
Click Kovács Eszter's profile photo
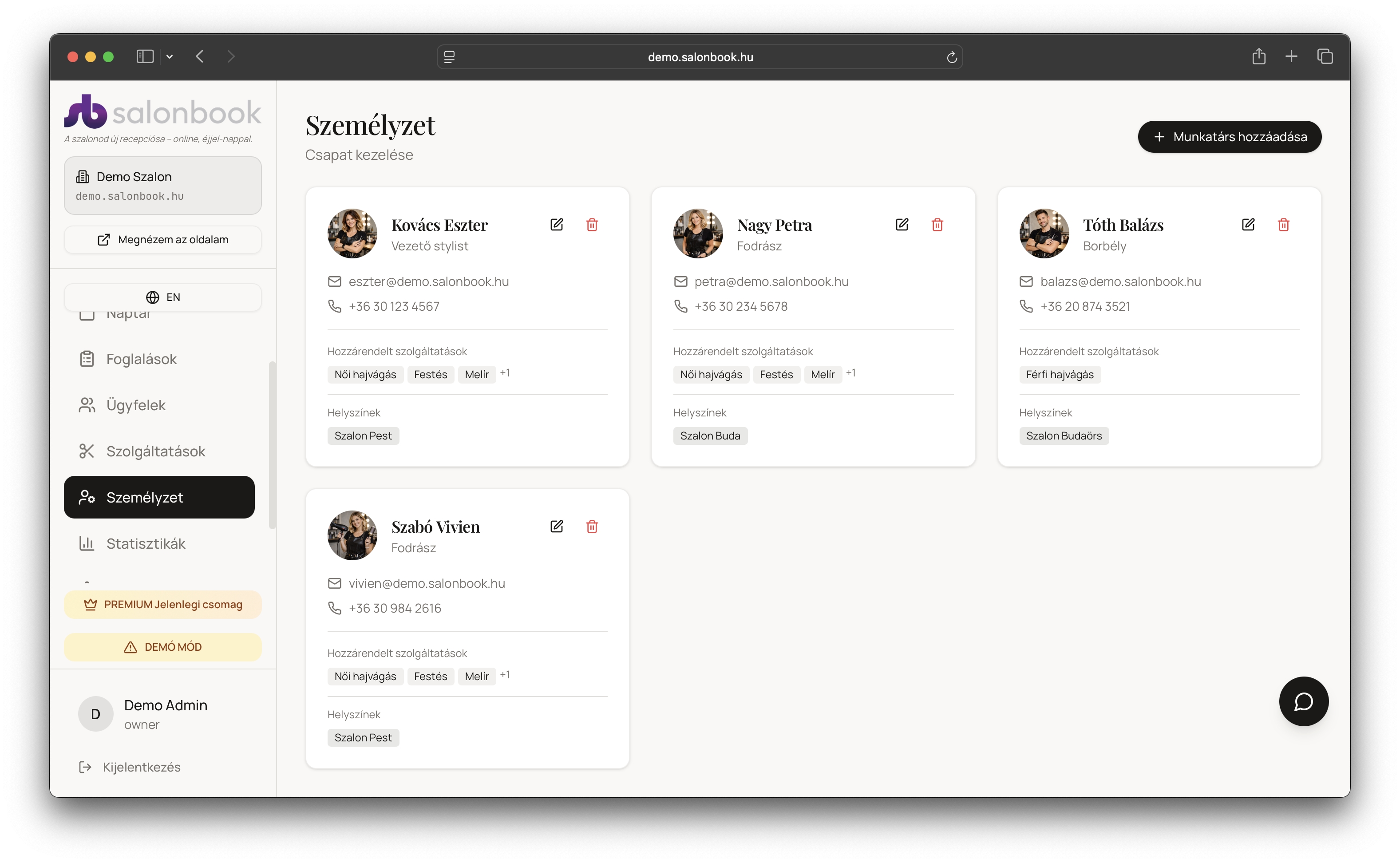[x=352, y=234]
